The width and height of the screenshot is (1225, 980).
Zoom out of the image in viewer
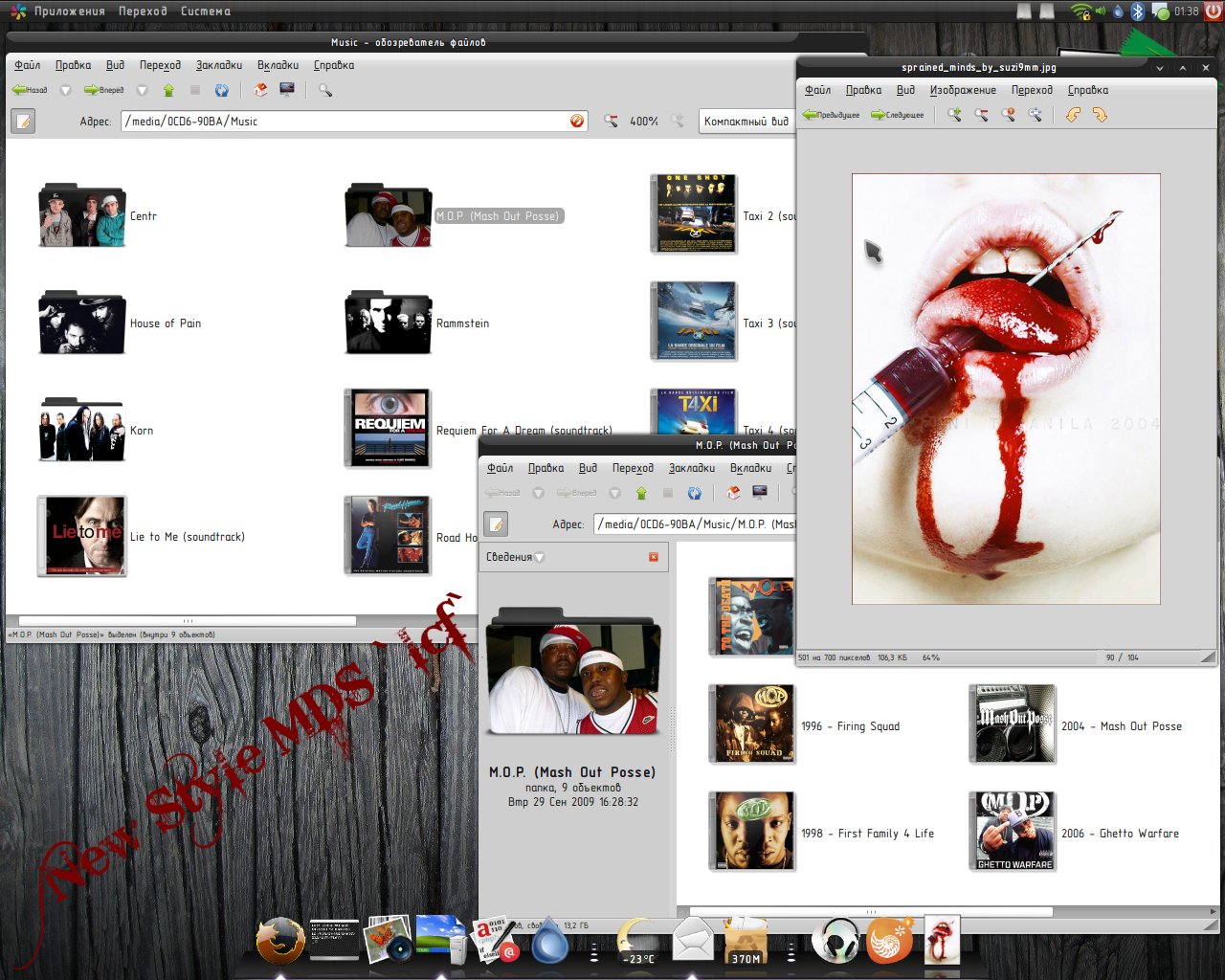982,115
